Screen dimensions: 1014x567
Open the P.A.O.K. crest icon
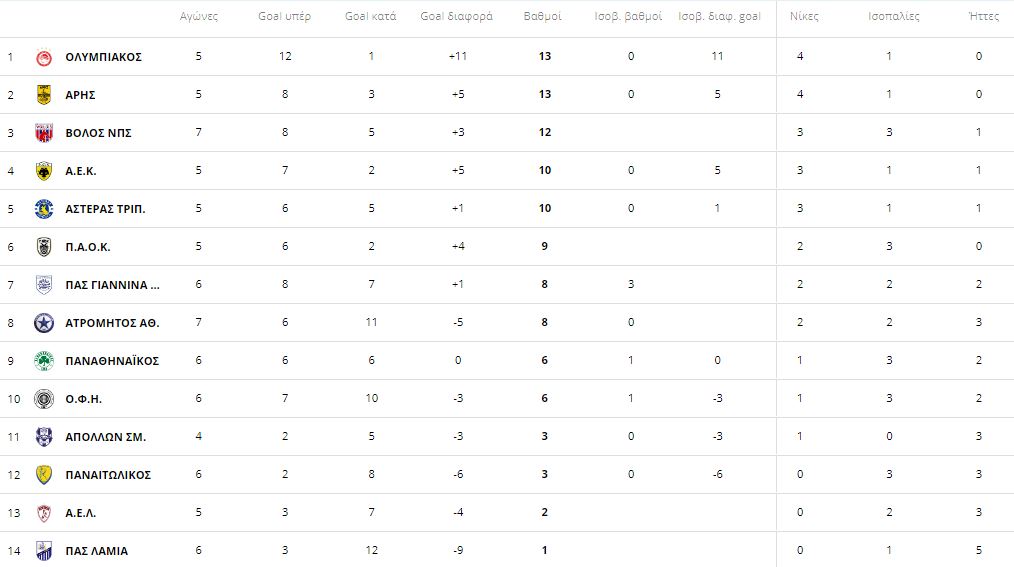pyautogui.click(x=44, y=247)
